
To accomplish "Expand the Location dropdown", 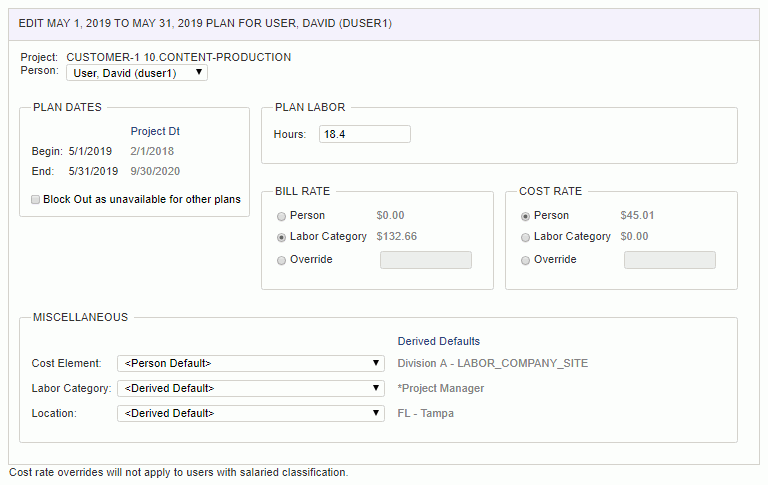I will (x=251, y=413).
